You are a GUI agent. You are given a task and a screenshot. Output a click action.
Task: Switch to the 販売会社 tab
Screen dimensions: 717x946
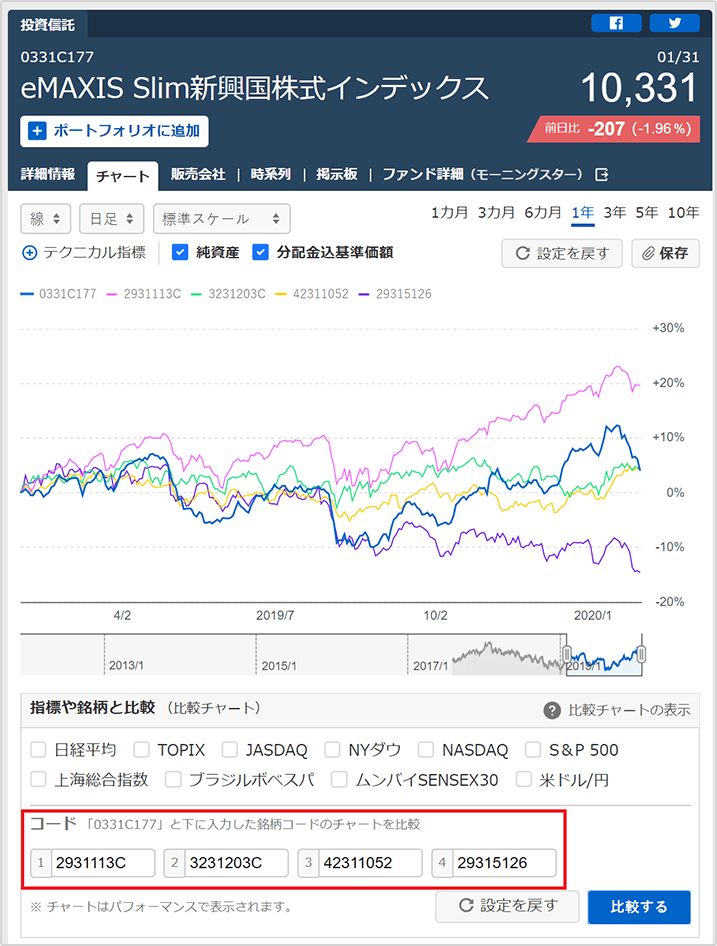pos(198,174)
